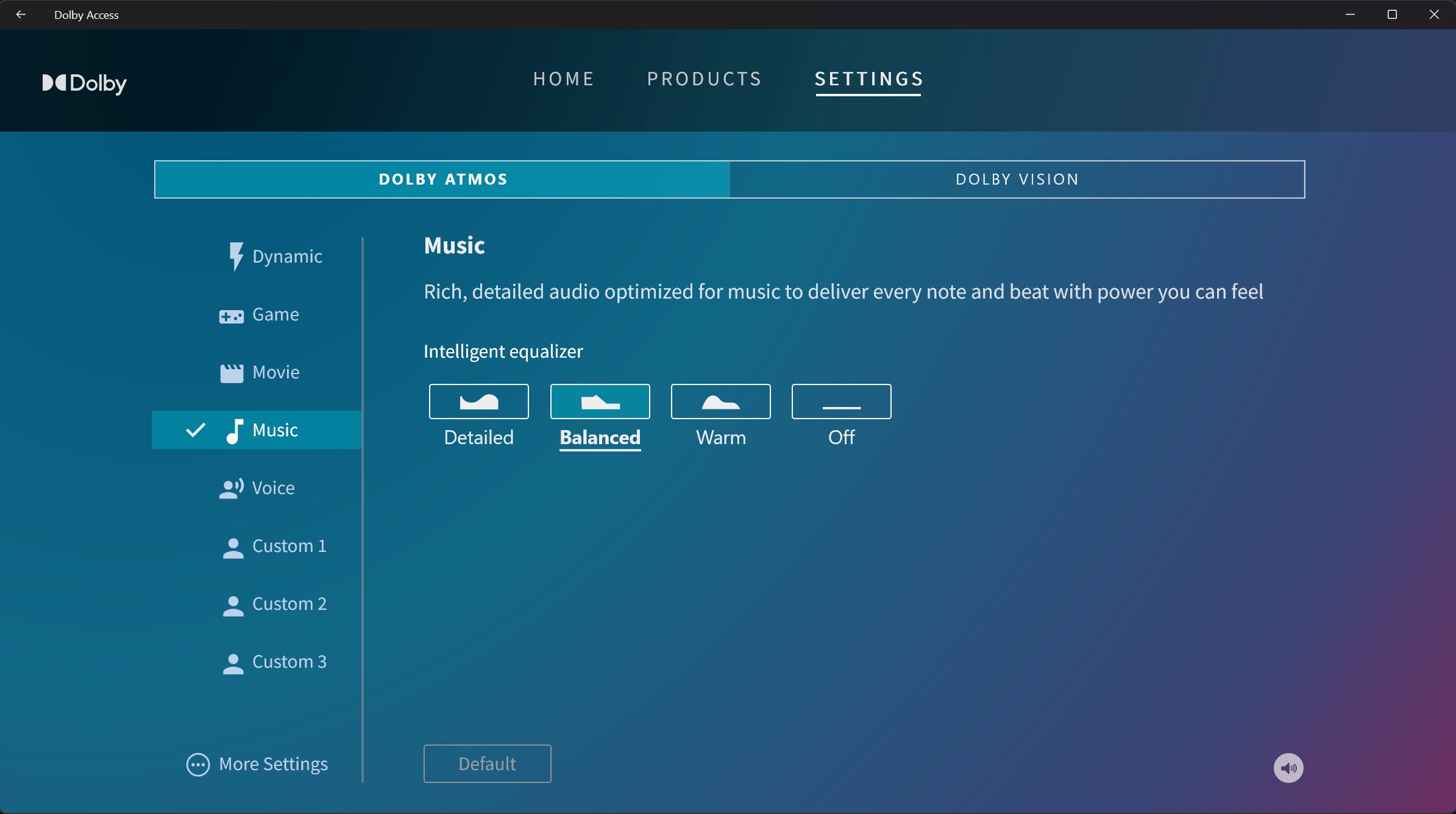Click the Voice speaking-person icon
Image resolution: width=1456 pixels, height=814 pixels.
tap(231, 489)
